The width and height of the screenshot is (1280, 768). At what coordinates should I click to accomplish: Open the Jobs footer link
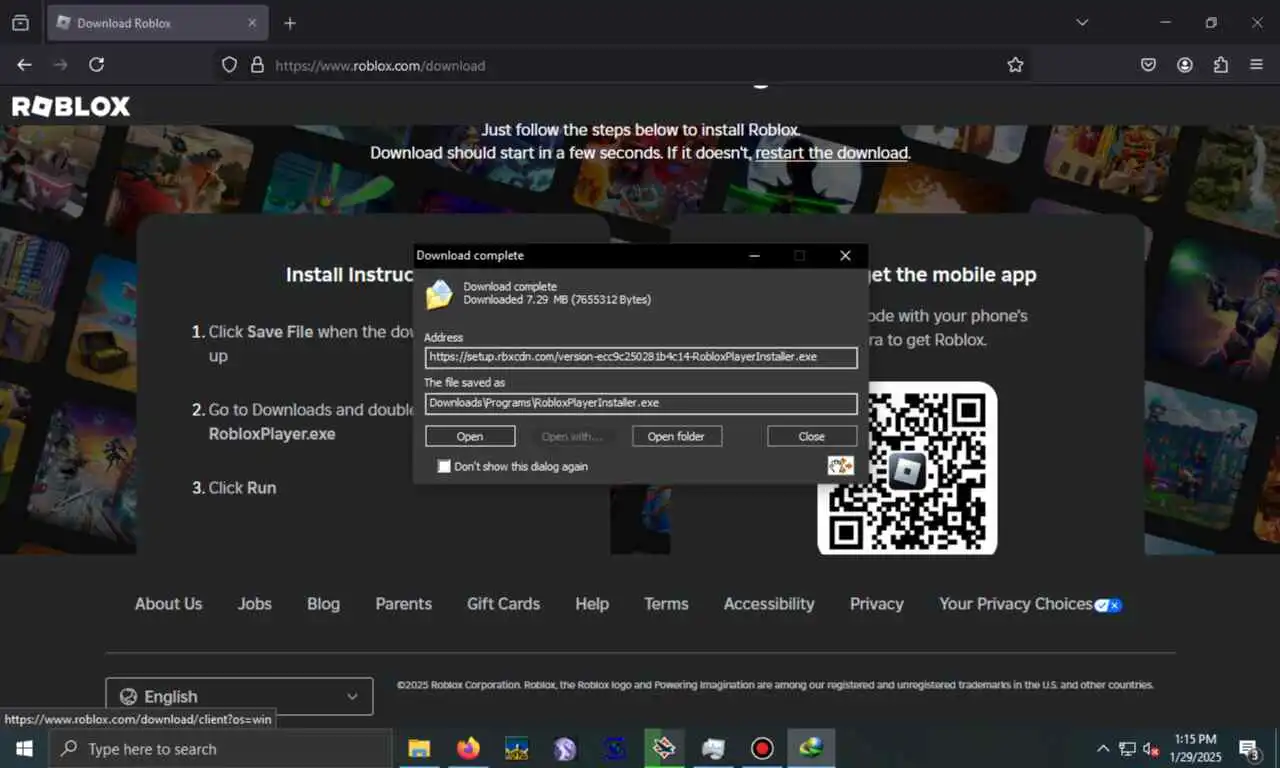[254, 604]
